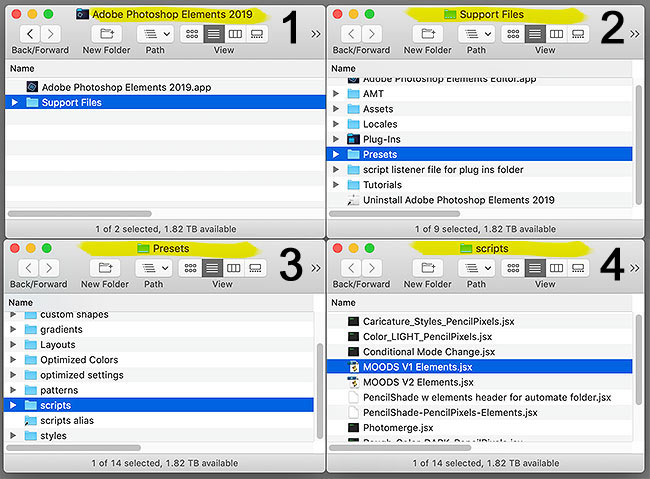Create New Folder in Support Files window
650x479 pixels.
[x=428, y=34]
